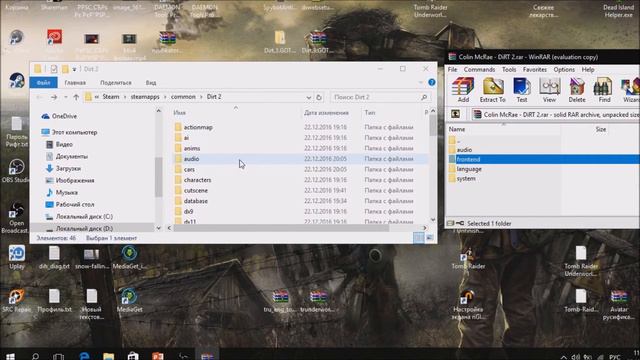Open the File menu in WinRAR
This screenshot has height=360, width=640.
click(x=452, y=70)
